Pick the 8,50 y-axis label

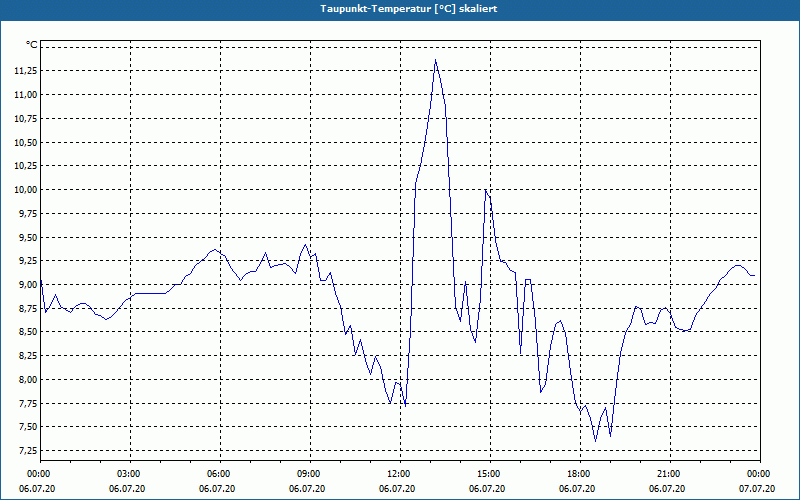point(28,332)
